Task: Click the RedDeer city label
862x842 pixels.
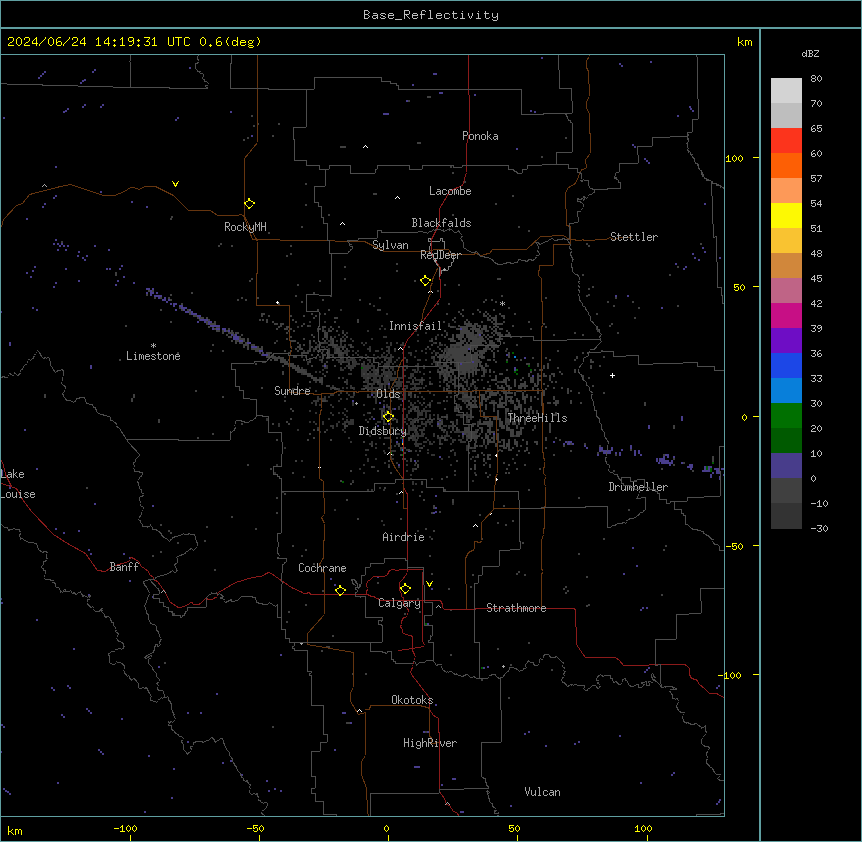Action: (x=440, y=255)
